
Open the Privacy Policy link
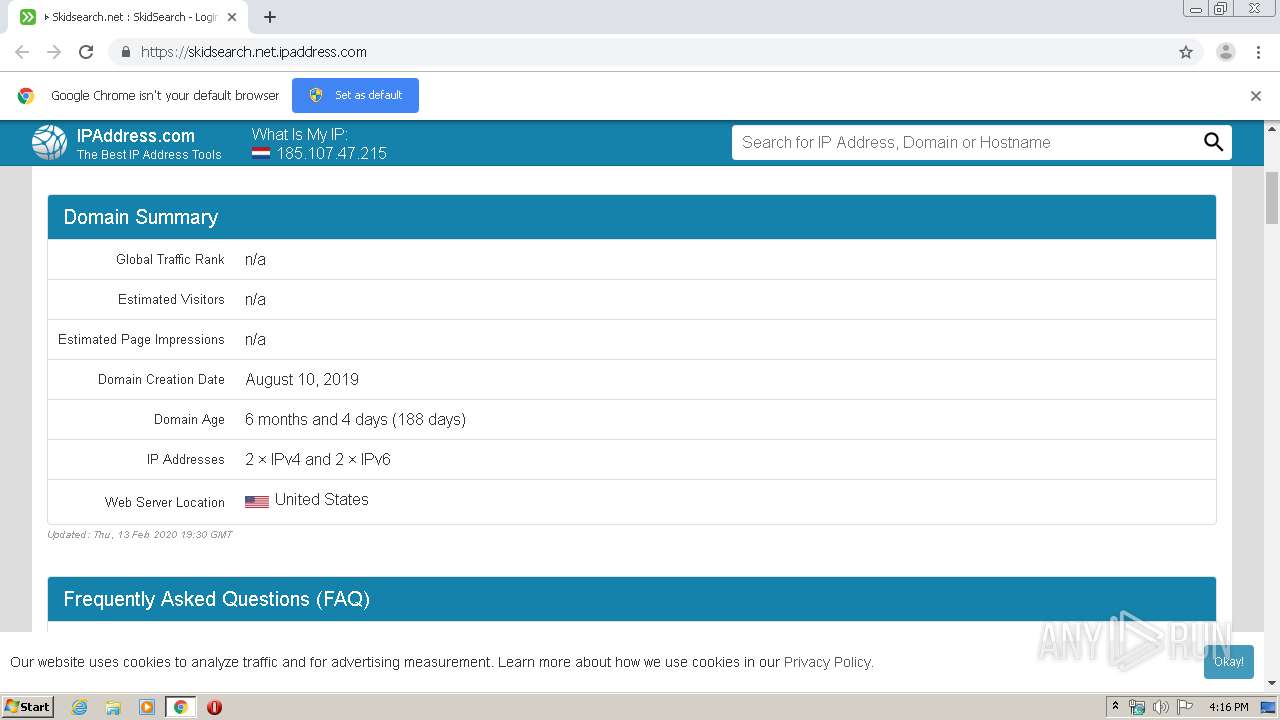coord(827,662)
